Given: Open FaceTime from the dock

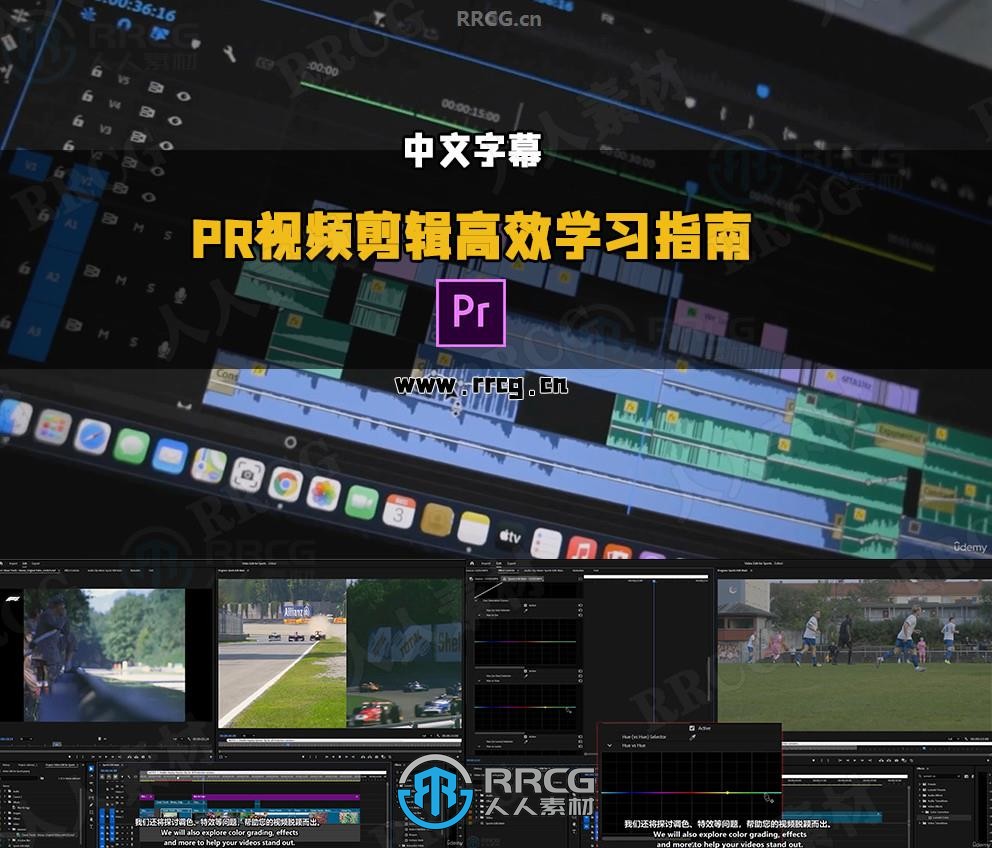Looking at the screenshot, I should pyautogui.click(x=361, y=503).
